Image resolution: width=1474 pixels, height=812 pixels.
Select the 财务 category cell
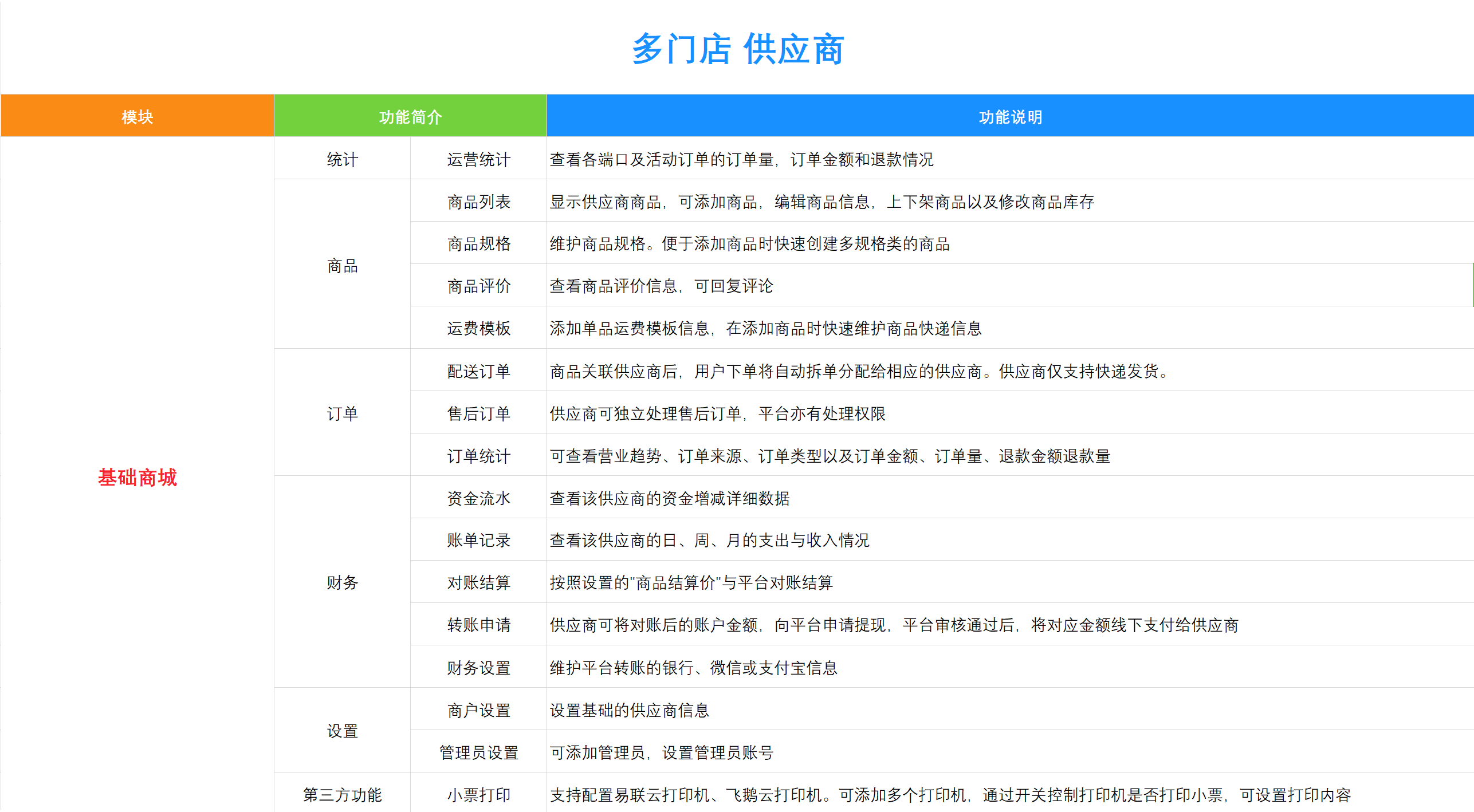342,582
